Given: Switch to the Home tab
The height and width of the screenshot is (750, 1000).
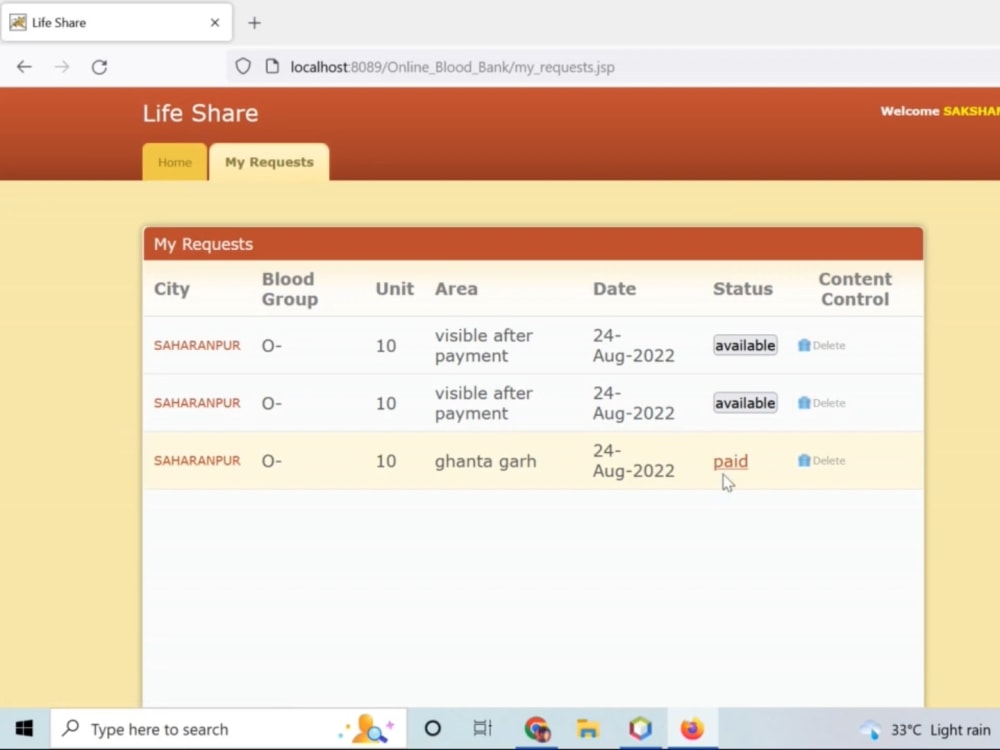Looking at the screenshot, I should point(174,162).
